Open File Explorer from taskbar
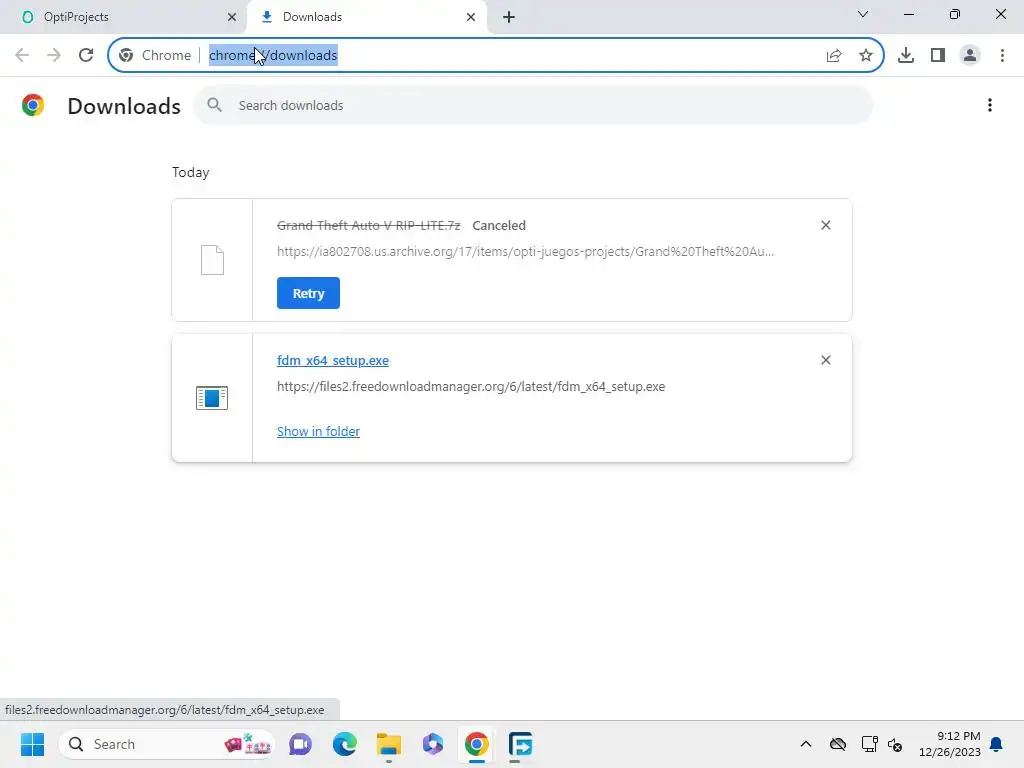 coord(389,744)
